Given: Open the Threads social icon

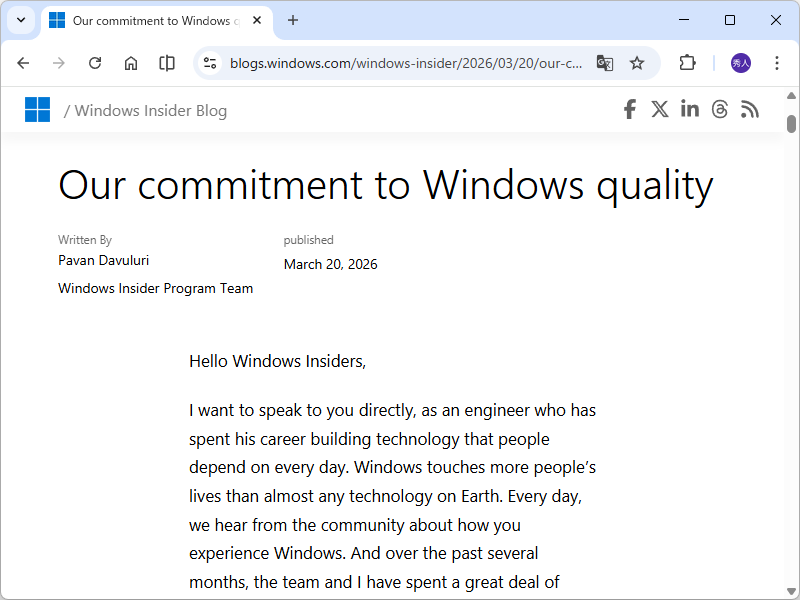Looking at the screenshot, I should (719, 109).
